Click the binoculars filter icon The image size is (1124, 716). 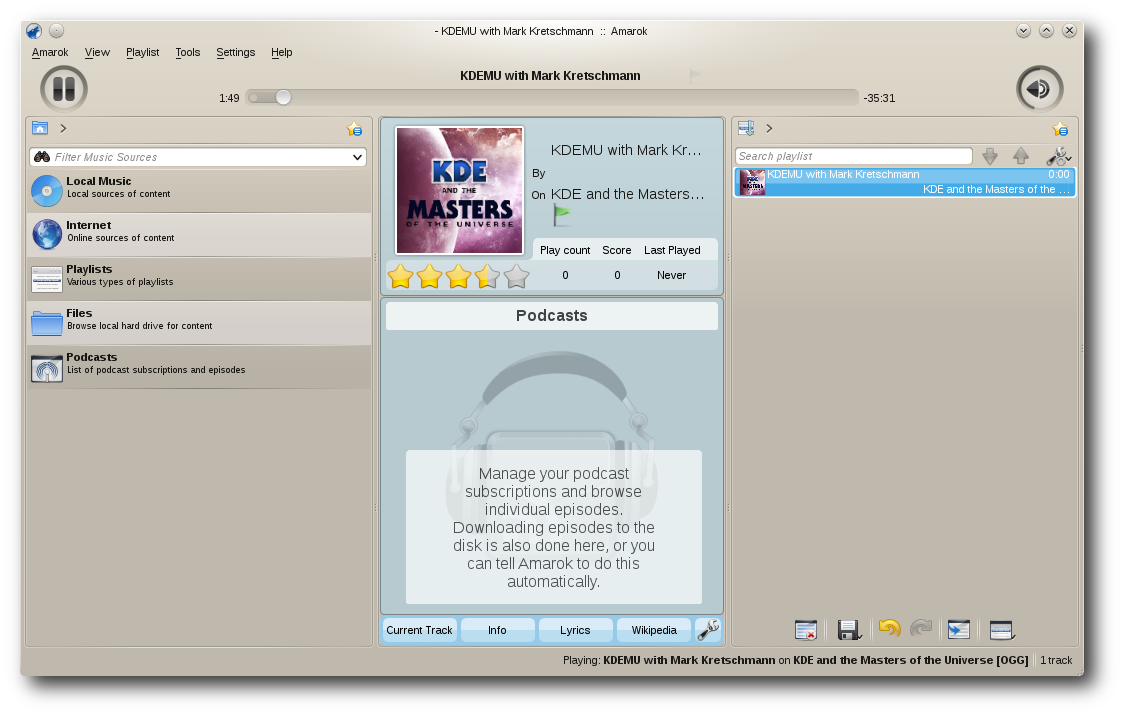[x=42, y=157]
